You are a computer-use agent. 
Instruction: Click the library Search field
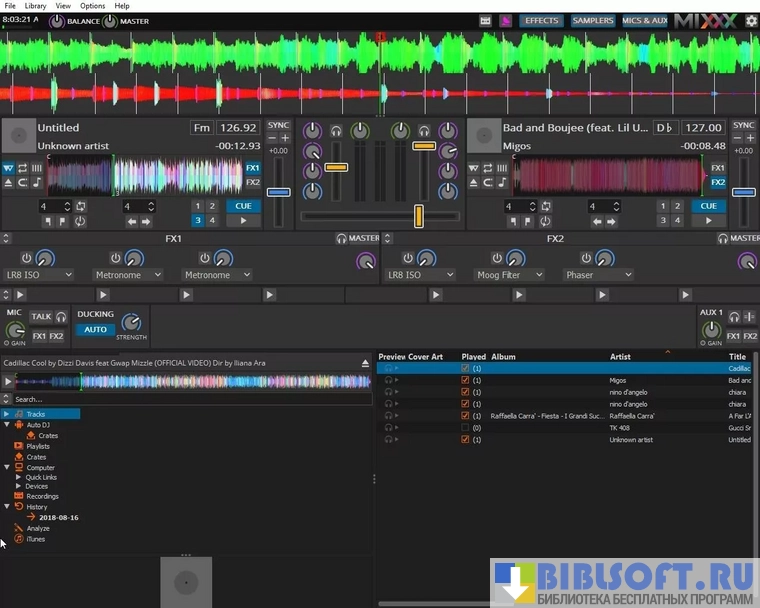pyautogui.click(x=190, y=399)
